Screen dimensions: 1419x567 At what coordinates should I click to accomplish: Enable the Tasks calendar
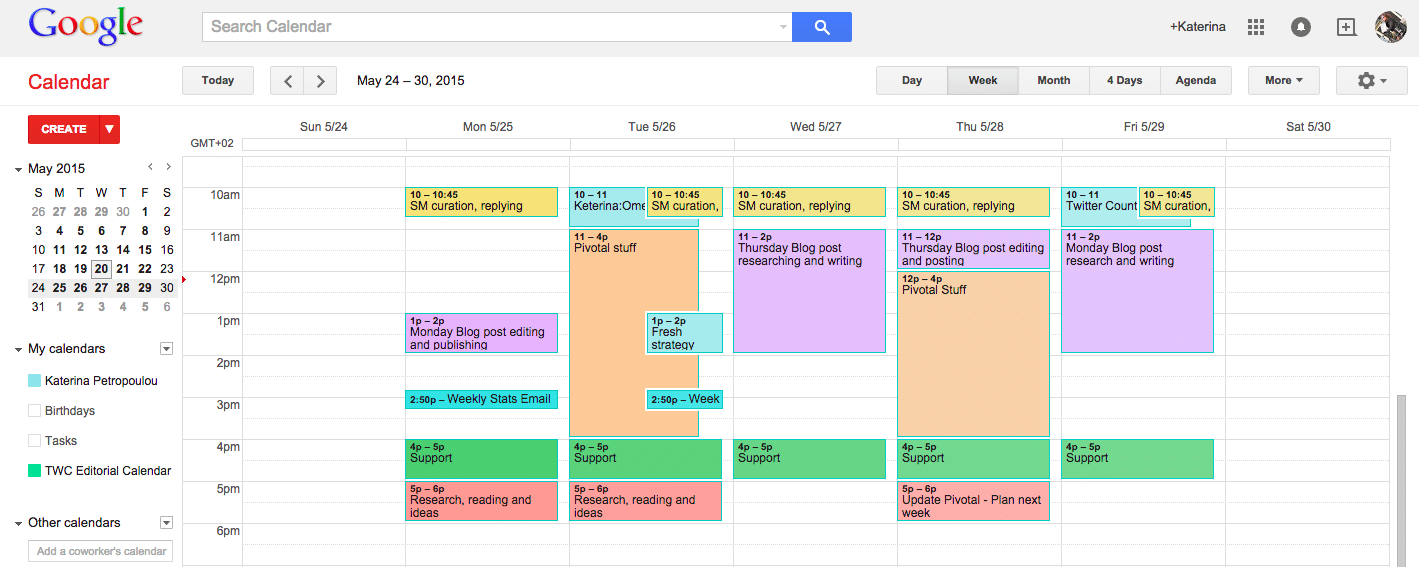click(x=35, y=441)
